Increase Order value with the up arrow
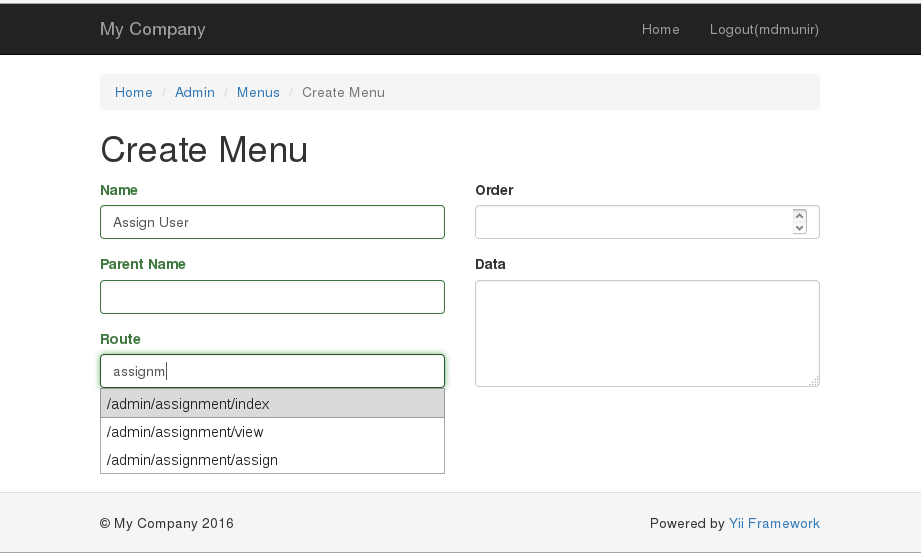This screenshot has width=921, height=553. pos(799,215)
